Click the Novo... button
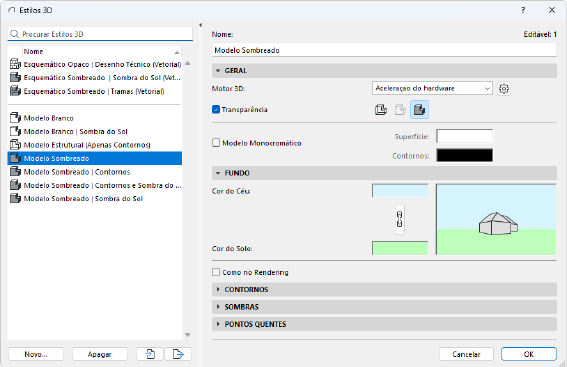The image size is (567, 367). click(36, 354)
